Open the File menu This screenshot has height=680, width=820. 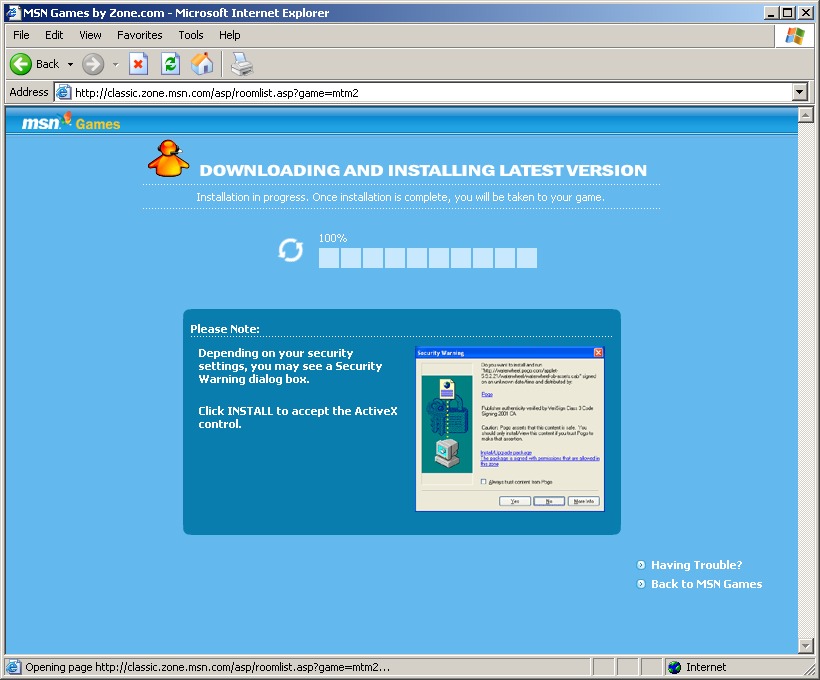click(21, 35)
